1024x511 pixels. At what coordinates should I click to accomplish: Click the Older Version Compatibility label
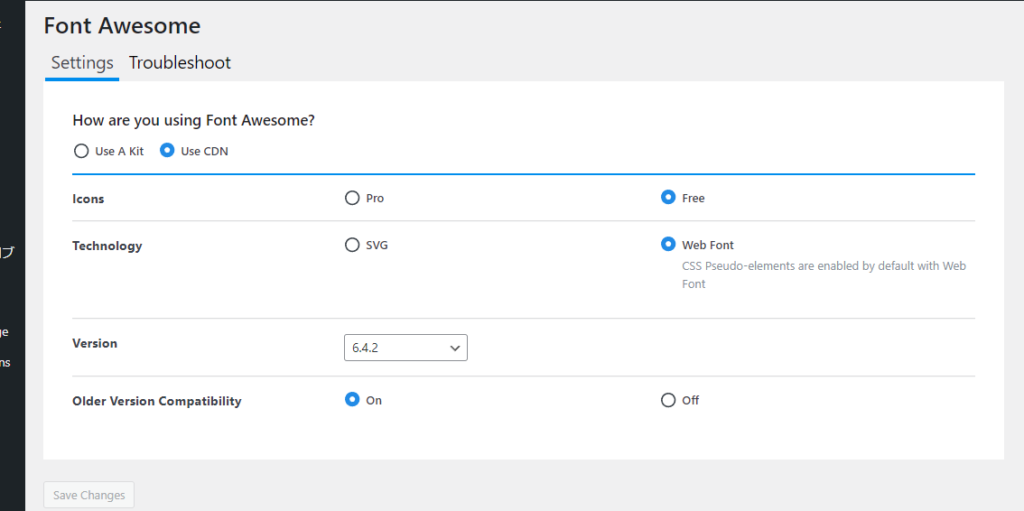coord(157,401)
